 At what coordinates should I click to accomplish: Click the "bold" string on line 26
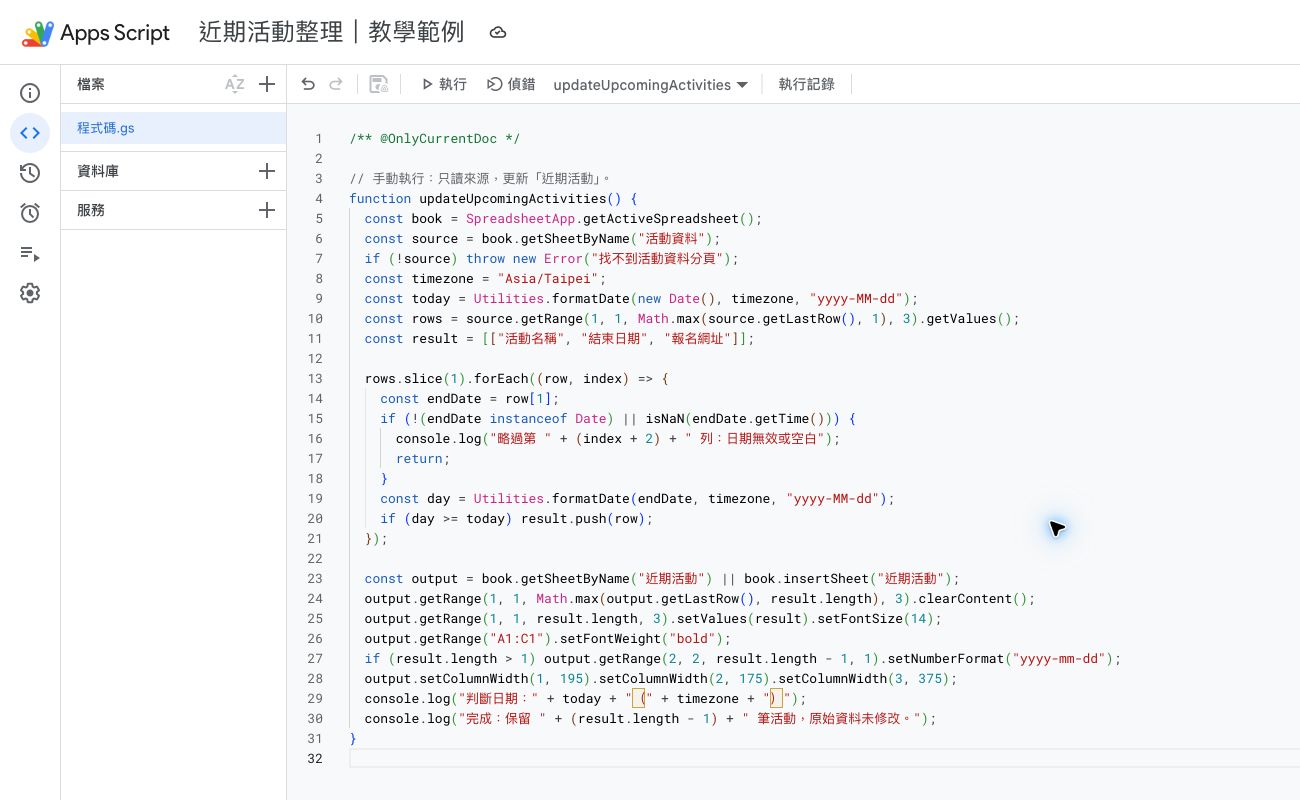pos(691,638)
